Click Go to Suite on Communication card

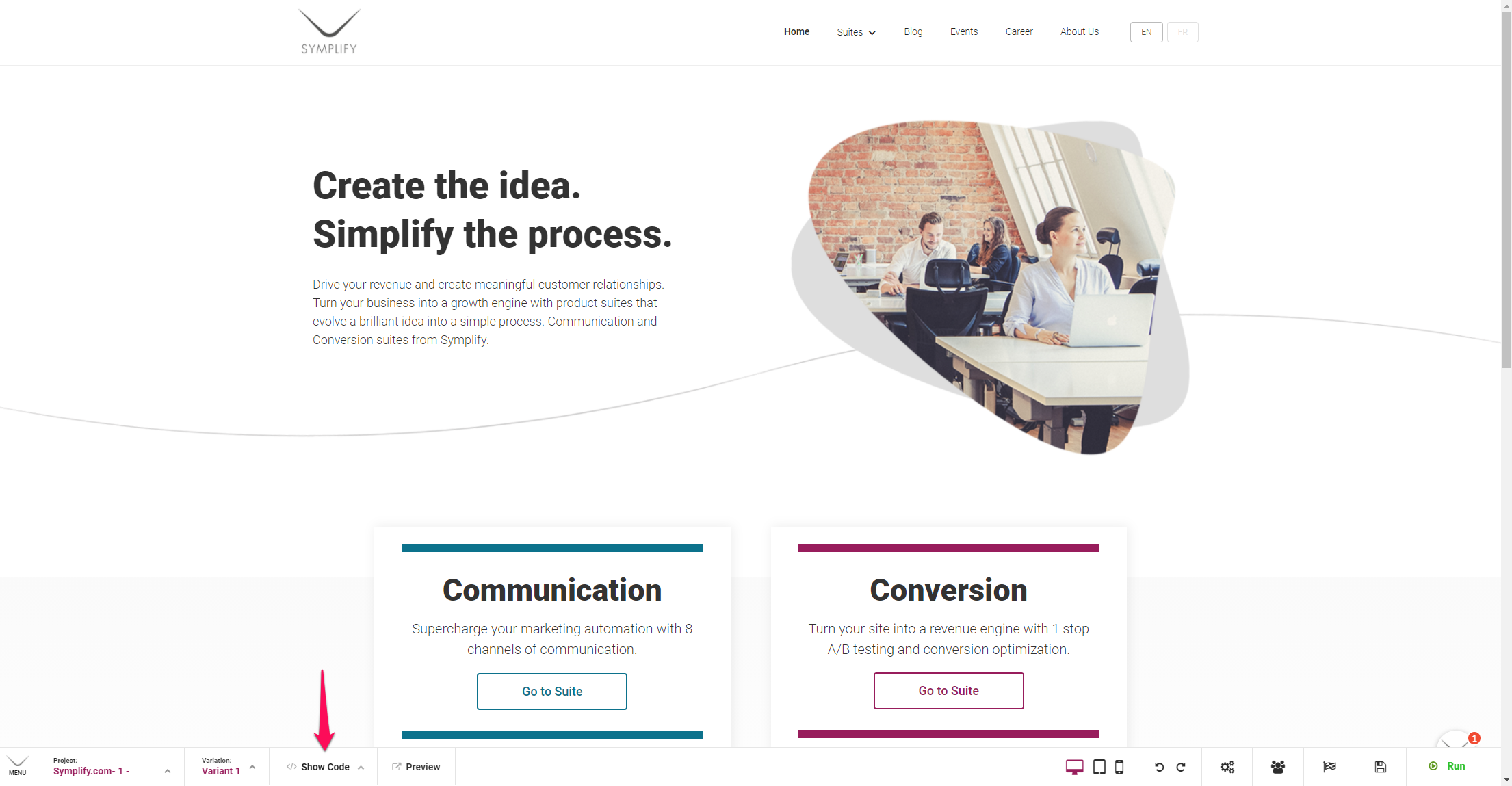(x=551, y=691)
